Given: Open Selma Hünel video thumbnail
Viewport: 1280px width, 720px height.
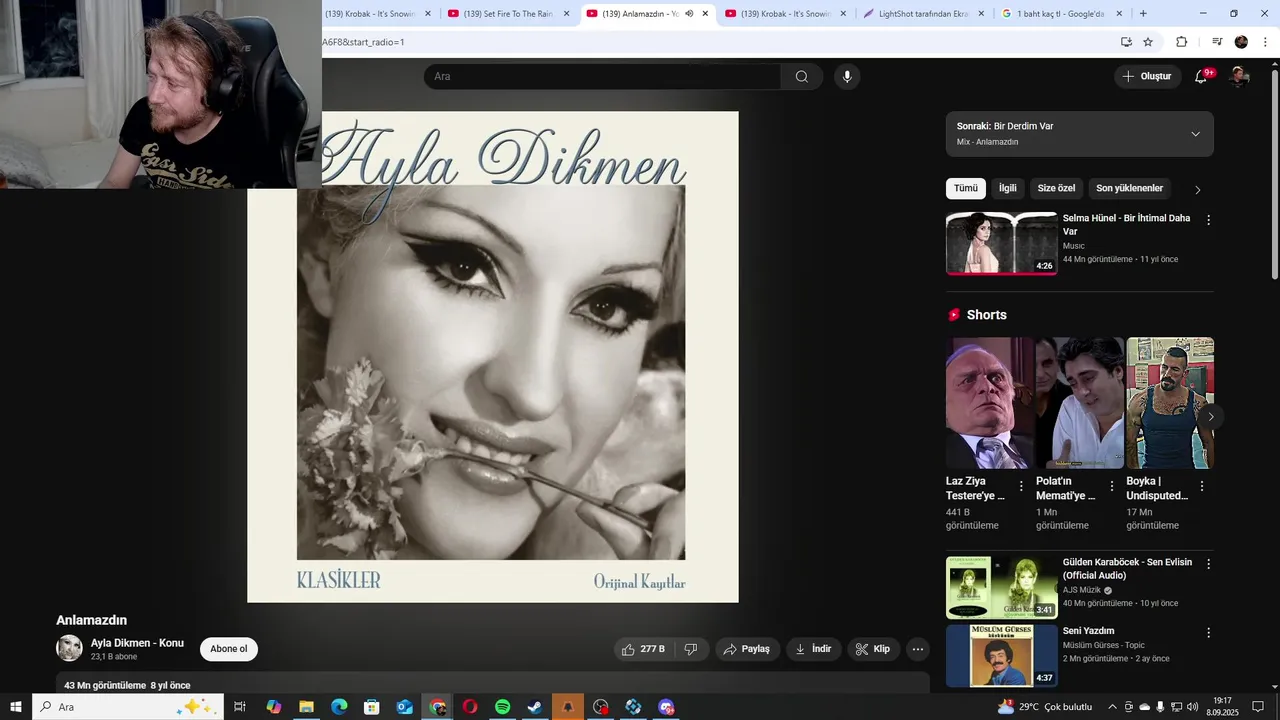Looking at the screenshot, I should pyautogui.click(x=1001, y=243).
